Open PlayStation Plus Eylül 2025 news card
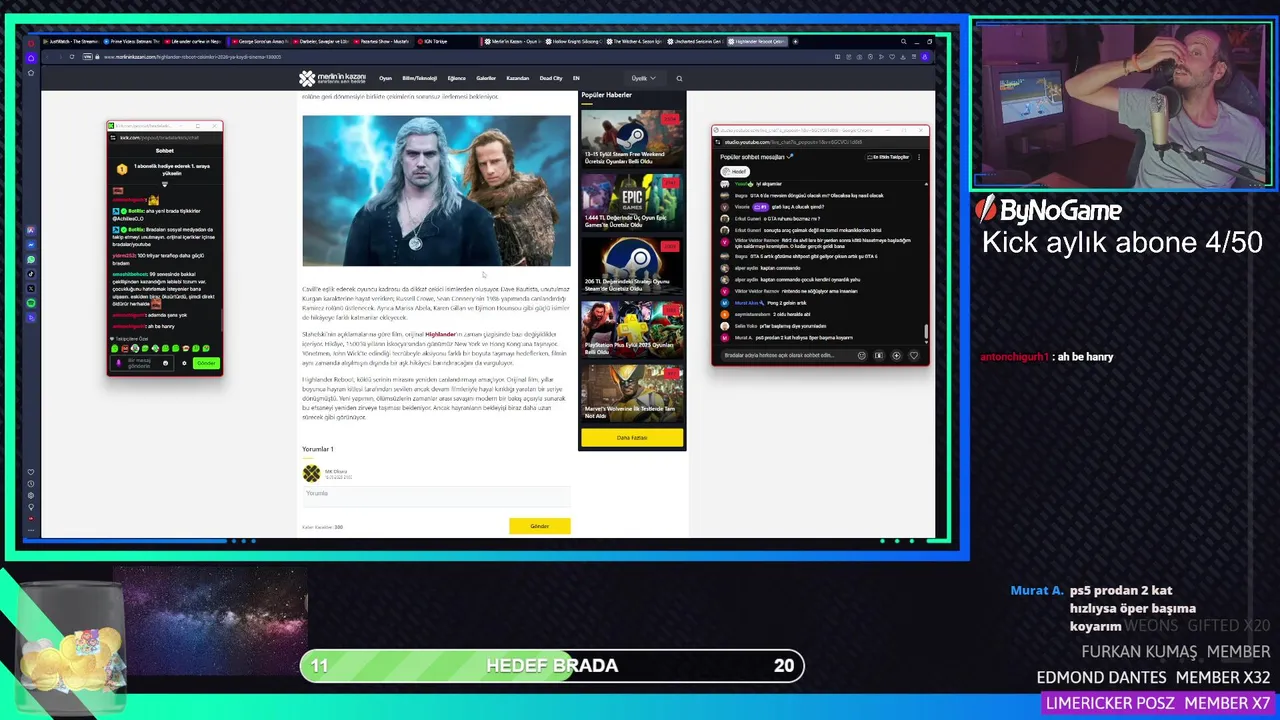The height and width of the screenshot is (720, 1280). click(632, 329)
